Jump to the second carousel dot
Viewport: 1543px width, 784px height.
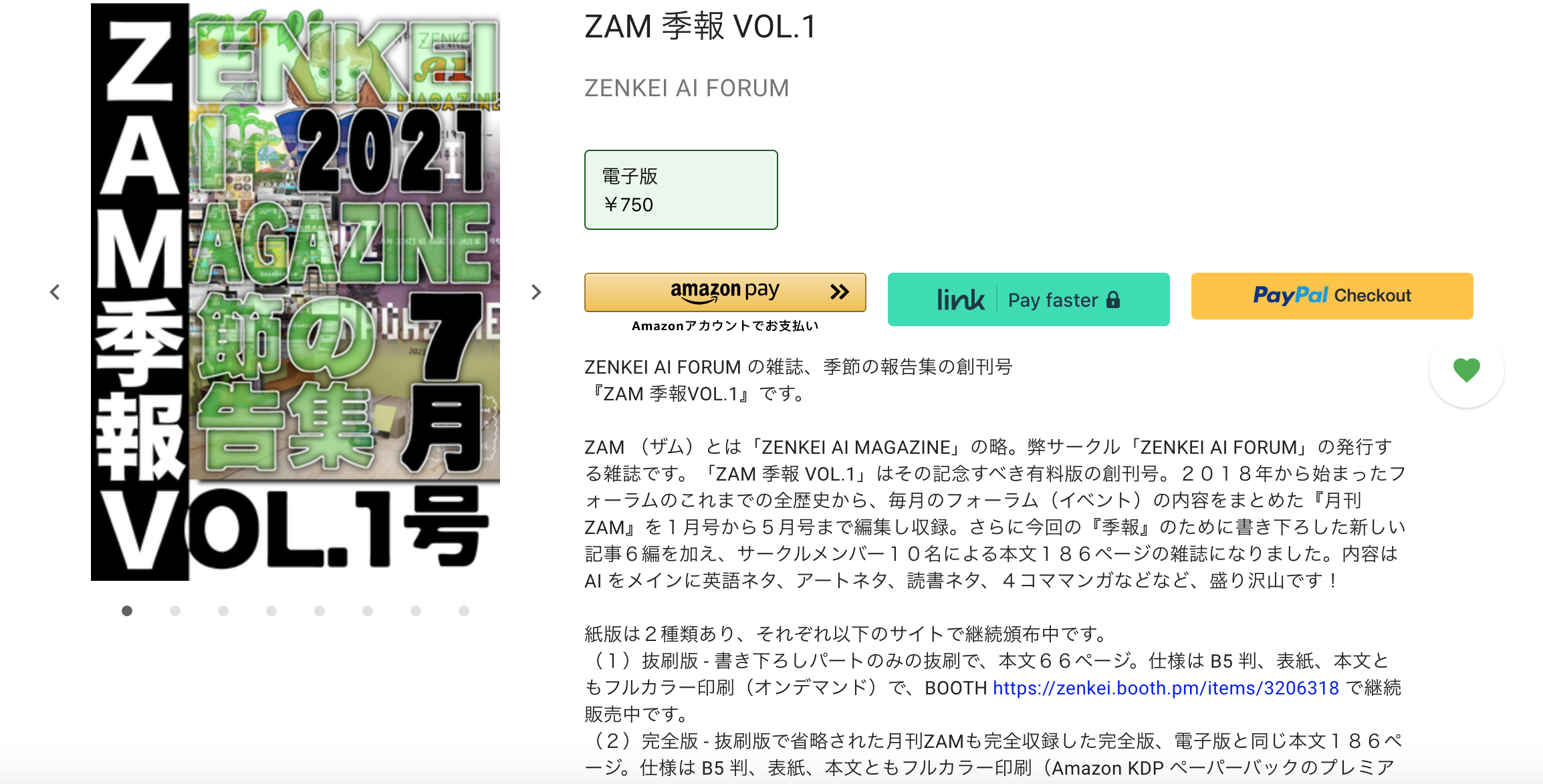[x=175, y=611]
